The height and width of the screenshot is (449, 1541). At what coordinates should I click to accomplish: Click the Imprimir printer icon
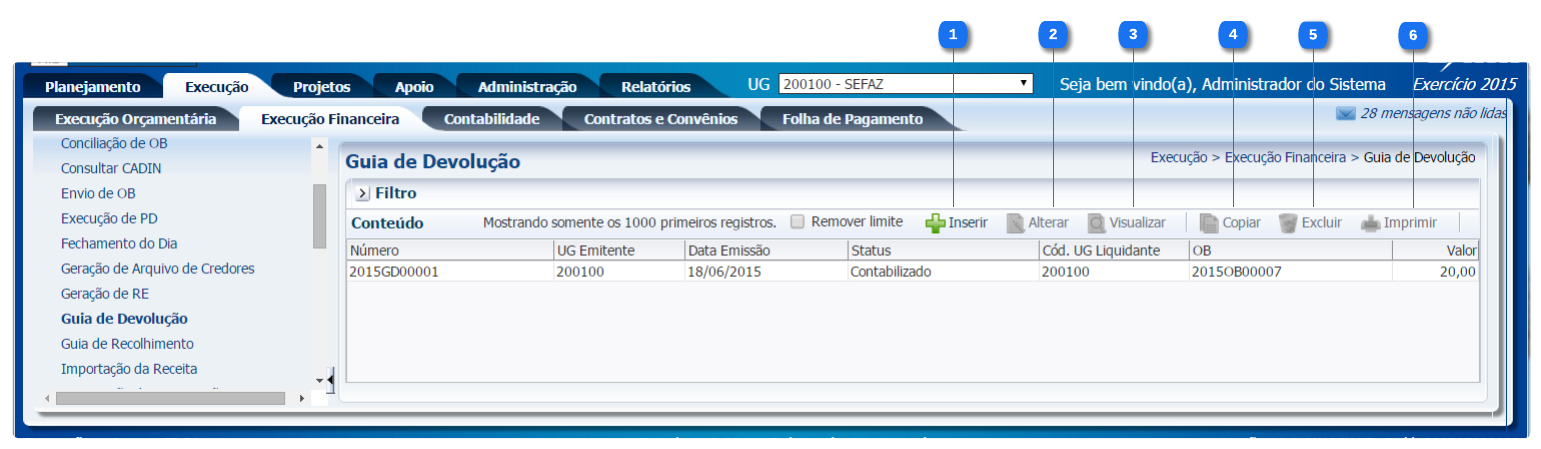tap(1370, 223)
